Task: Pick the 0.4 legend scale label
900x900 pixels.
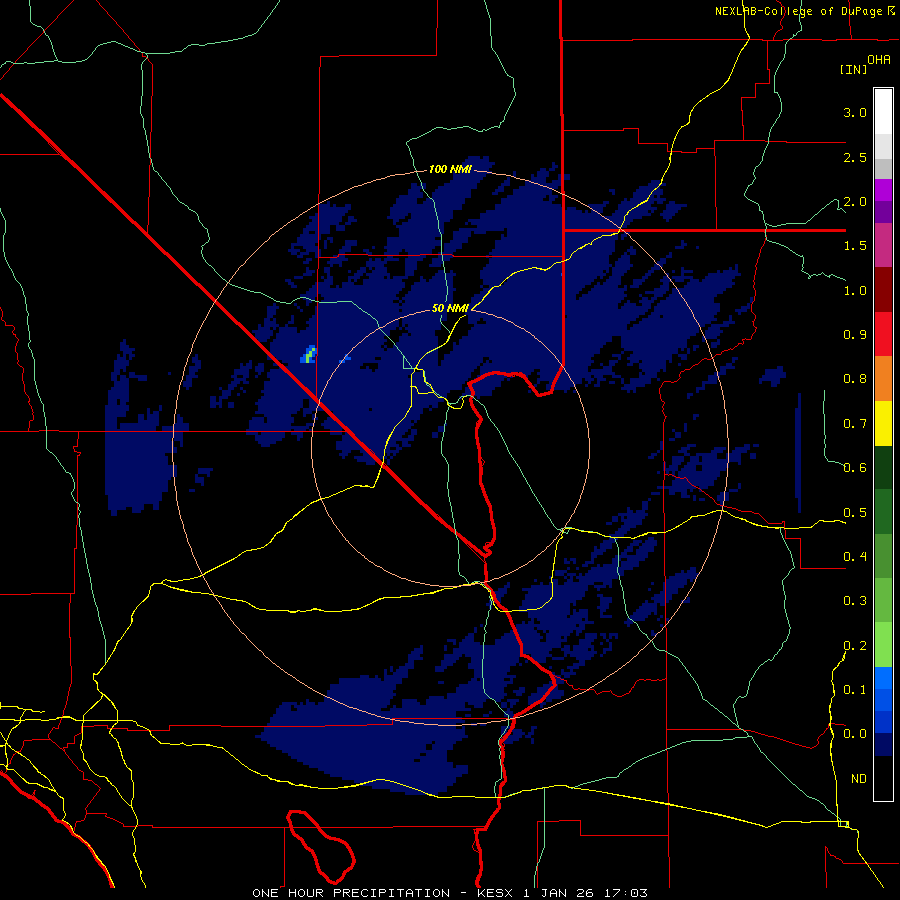Action: point(855,556)
